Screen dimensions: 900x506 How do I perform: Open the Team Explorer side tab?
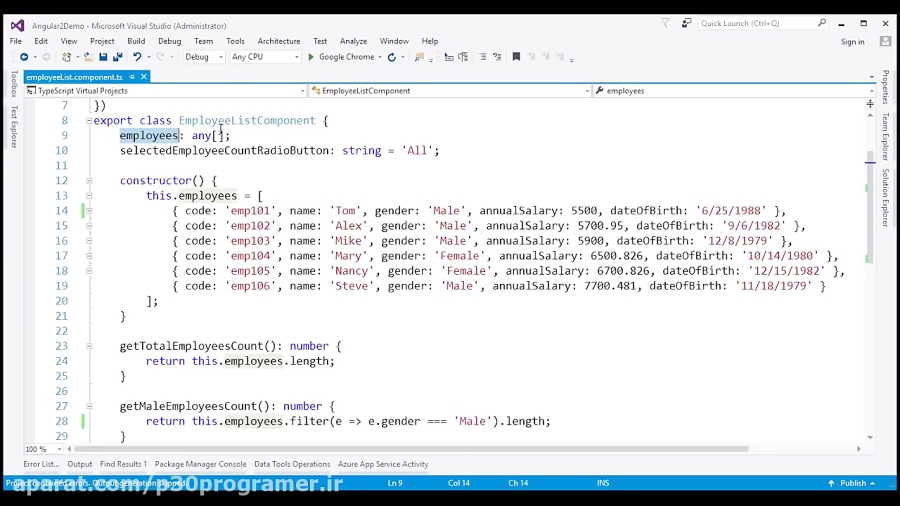(x=886, y=137)
